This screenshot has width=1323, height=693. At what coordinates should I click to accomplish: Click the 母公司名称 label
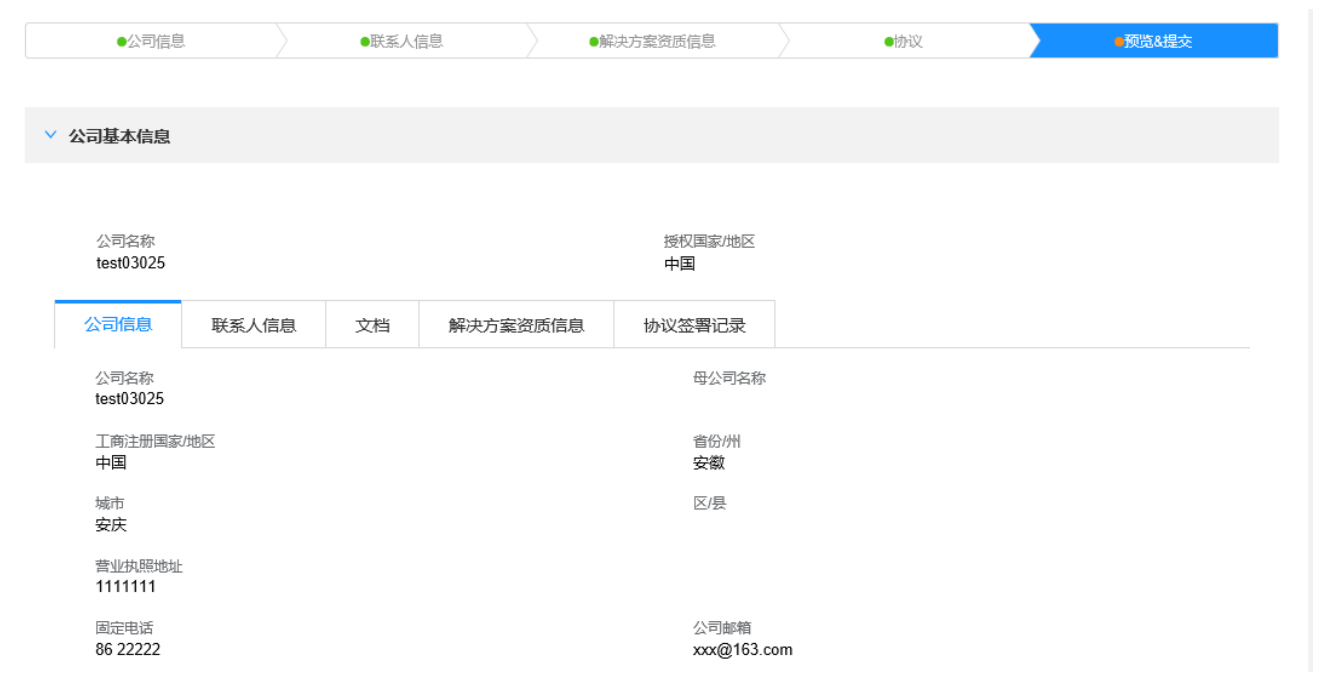tap(729, 378)
